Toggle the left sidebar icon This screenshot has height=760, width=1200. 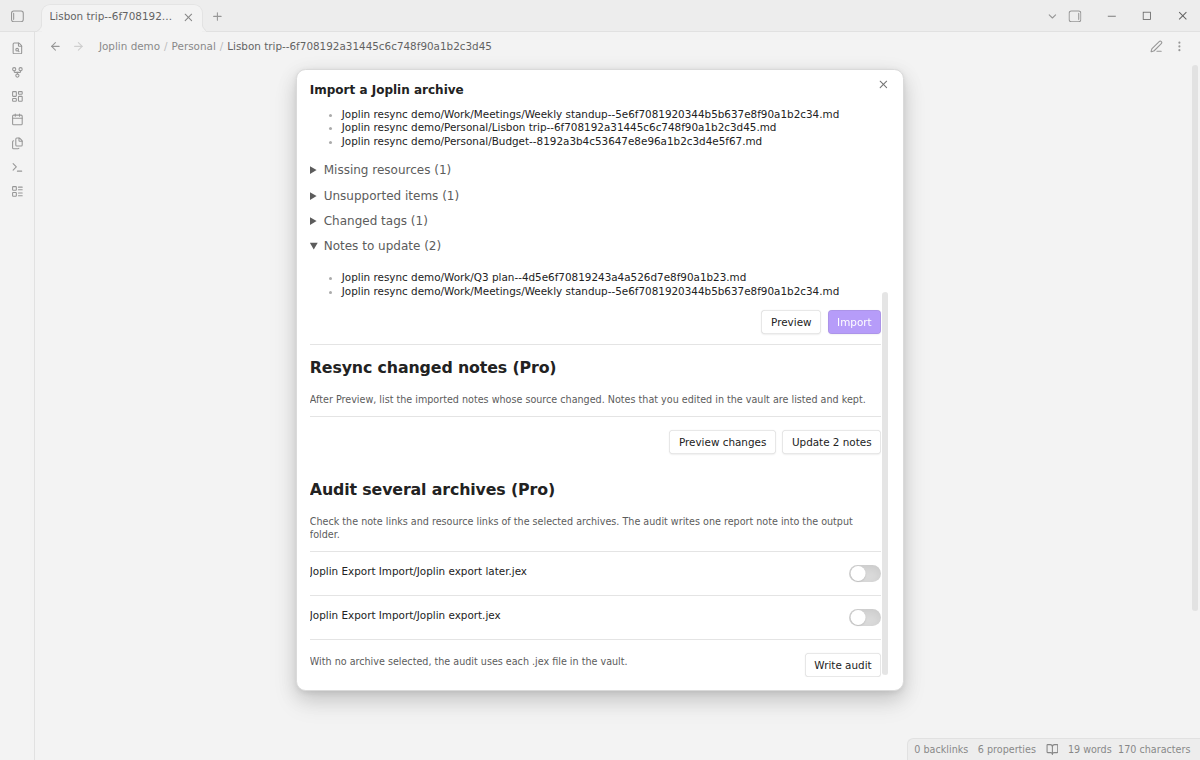[x=17, y=16]
